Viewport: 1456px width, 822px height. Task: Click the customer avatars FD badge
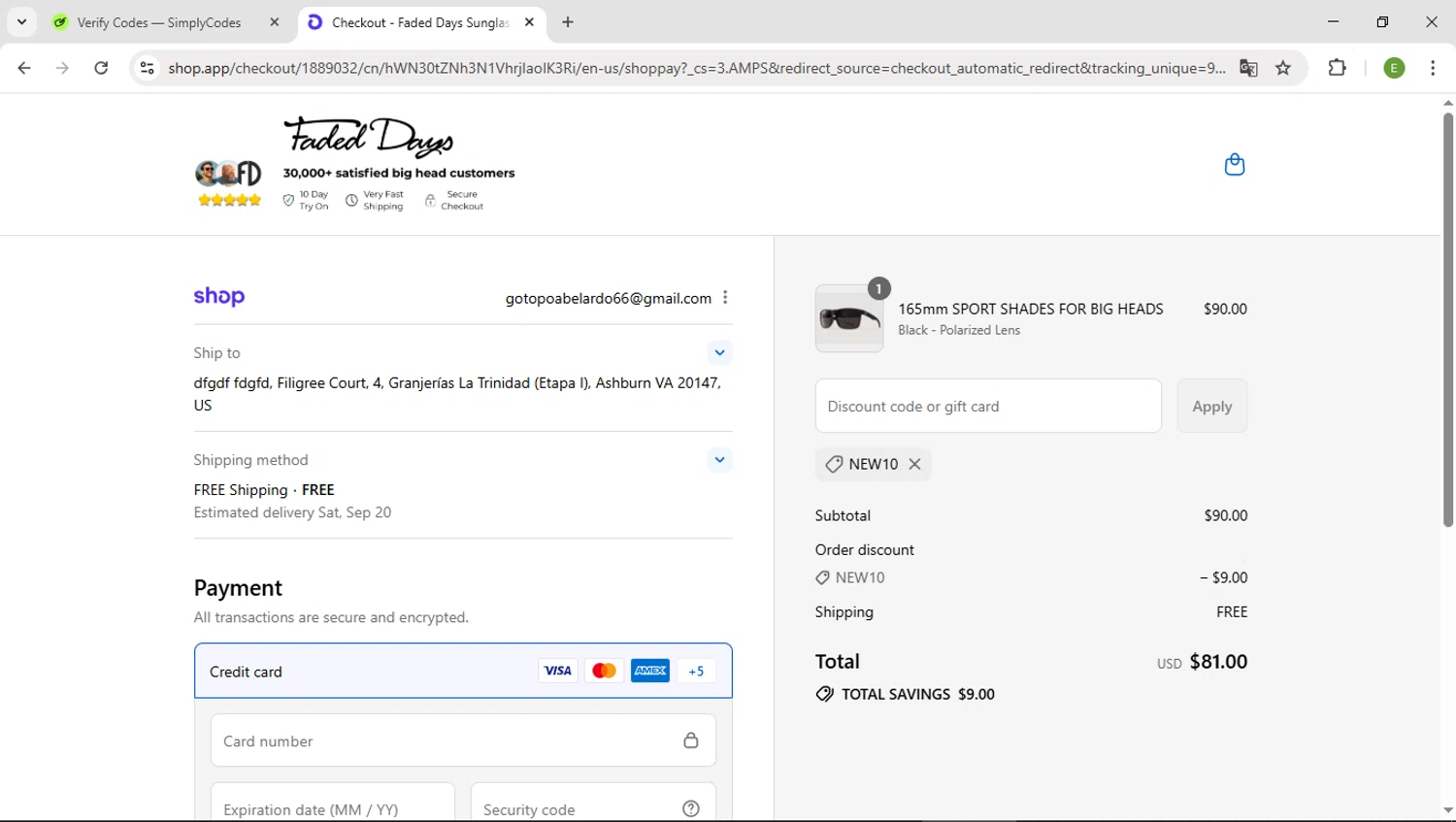(228, 174)
